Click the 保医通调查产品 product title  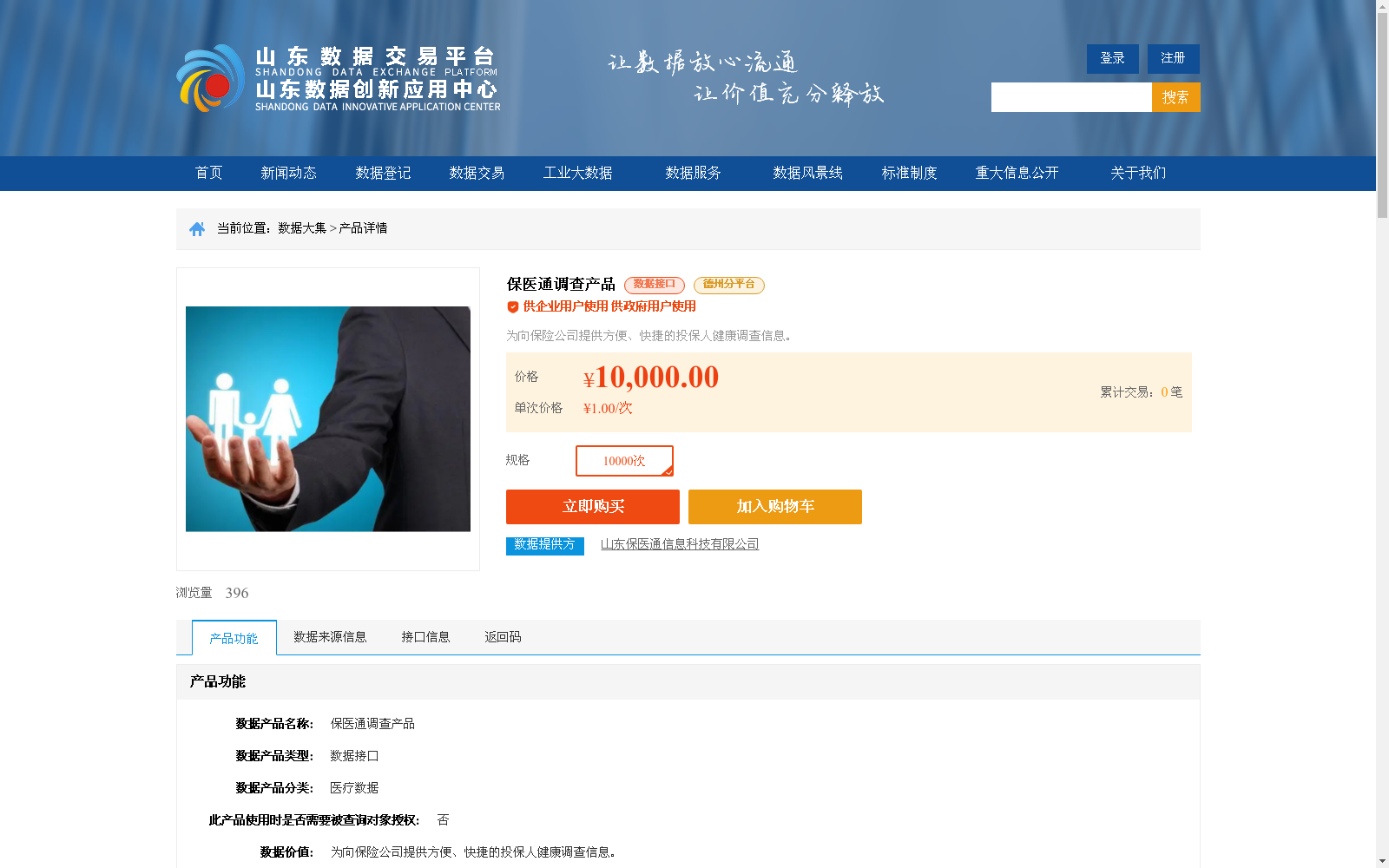(561, 285)
